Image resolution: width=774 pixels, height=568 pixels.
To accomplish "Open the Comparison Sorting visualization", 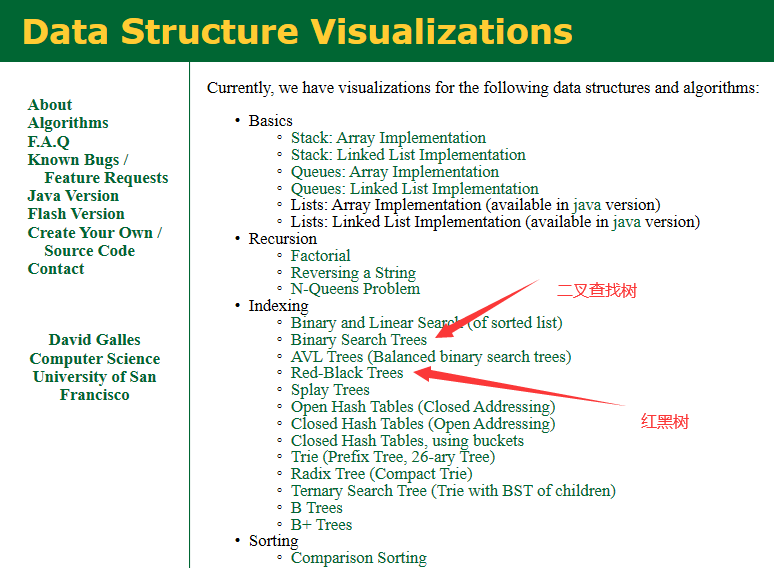I will click(x=359, y=558).
